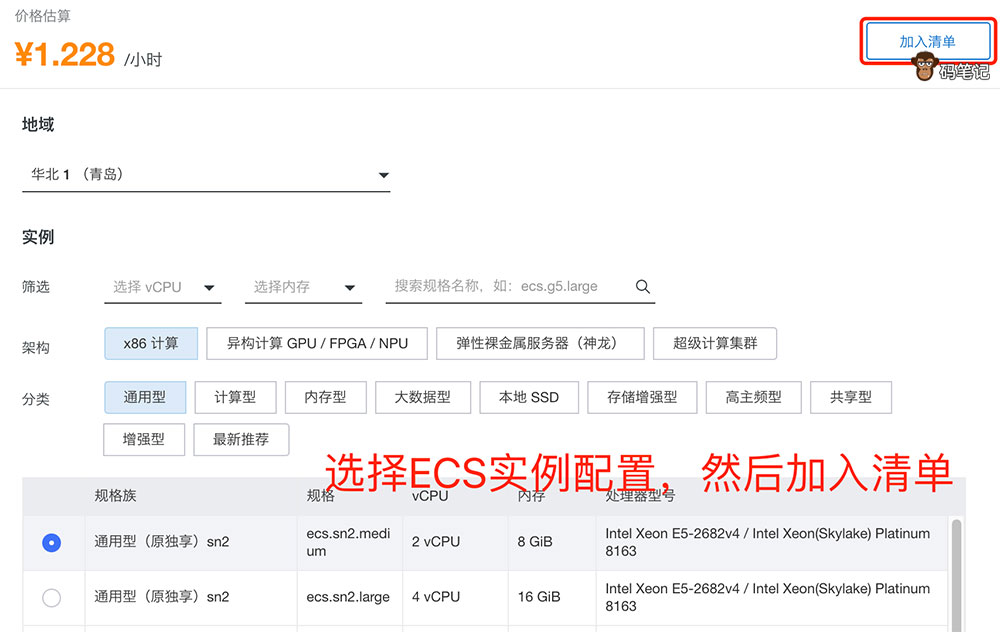Focus the 搜索规格名称 search field
Viewport: 1000px width, 632px height.
[510, 287]
